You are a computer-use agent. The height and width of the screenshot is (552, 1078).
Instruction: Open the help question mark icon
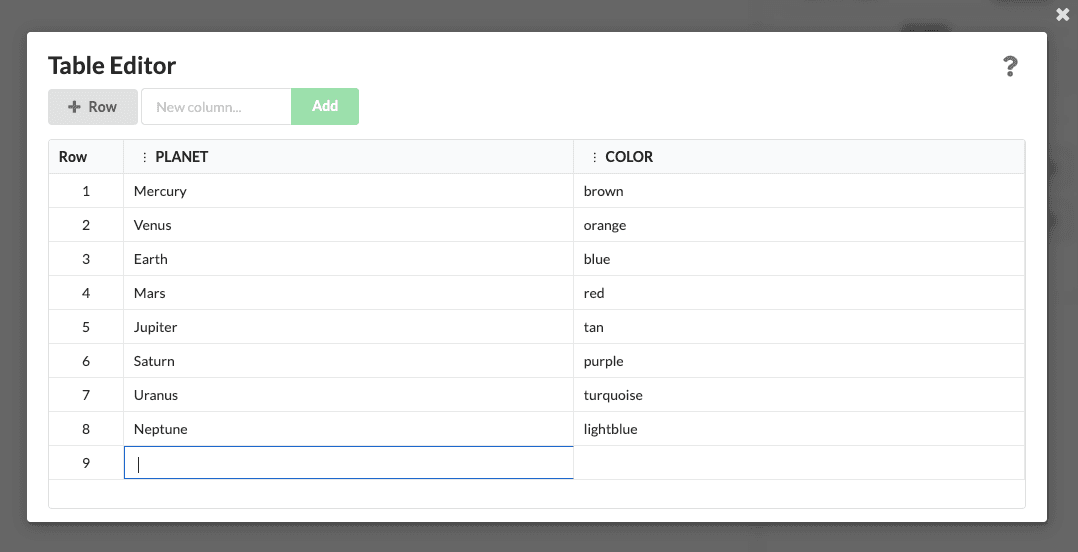click(x=1010, y=67)
